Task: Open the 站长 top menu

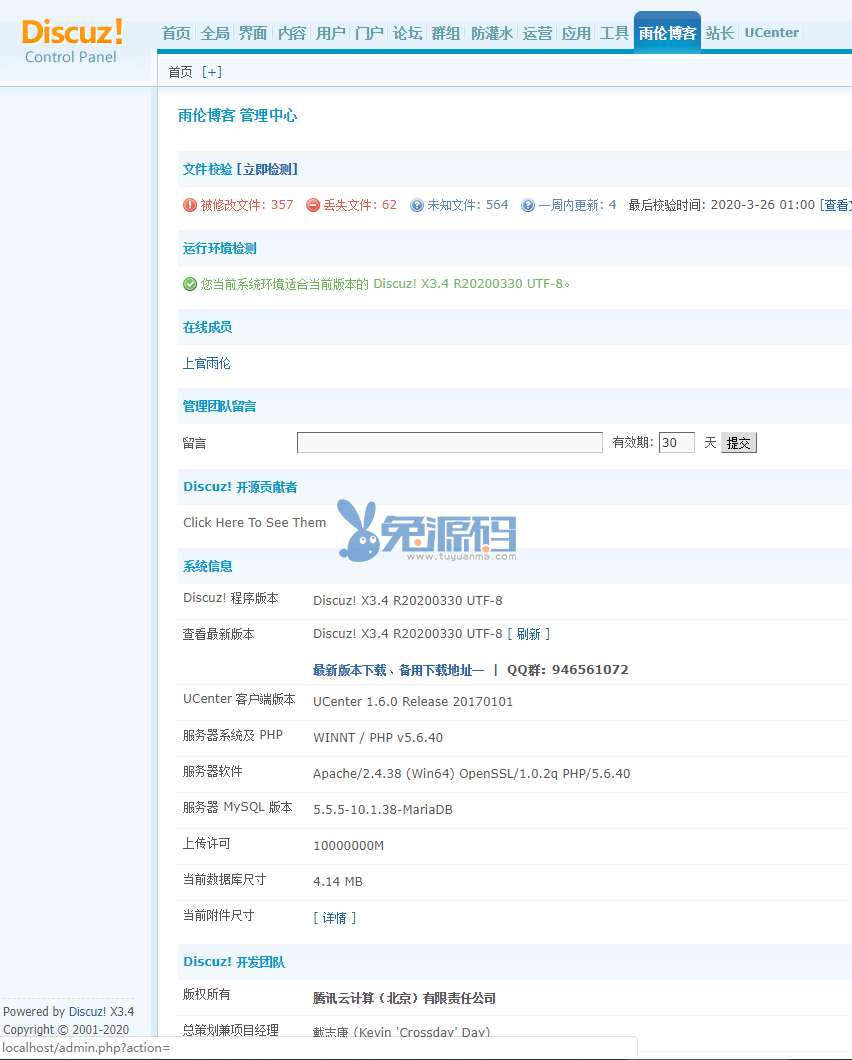Action: 719,33
